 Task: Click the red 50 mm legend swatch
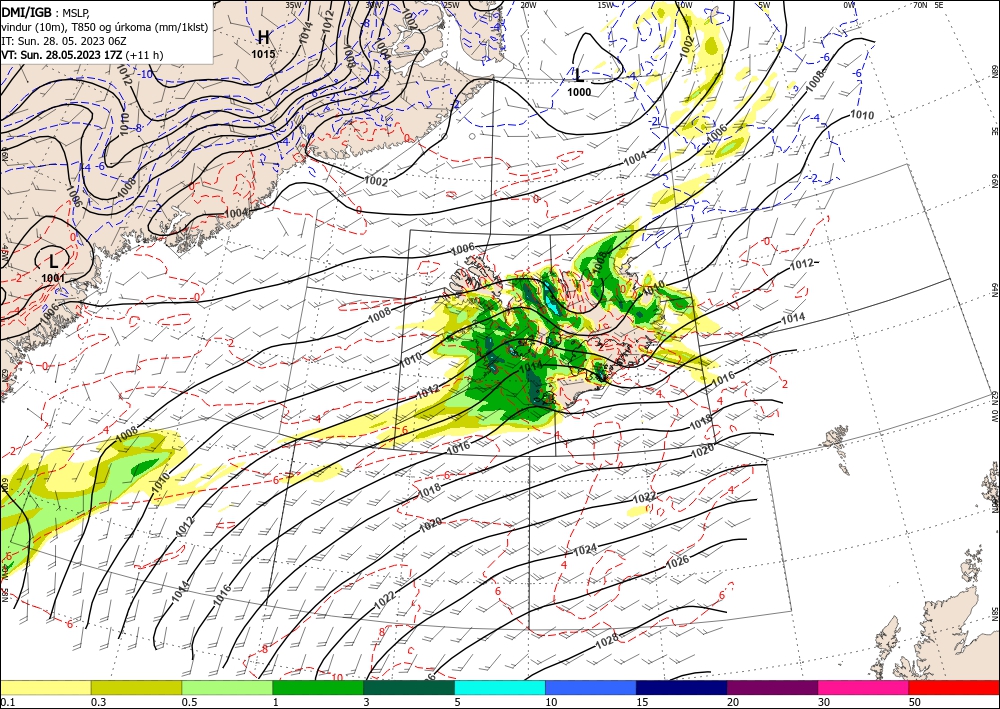(x=954, y=687)
